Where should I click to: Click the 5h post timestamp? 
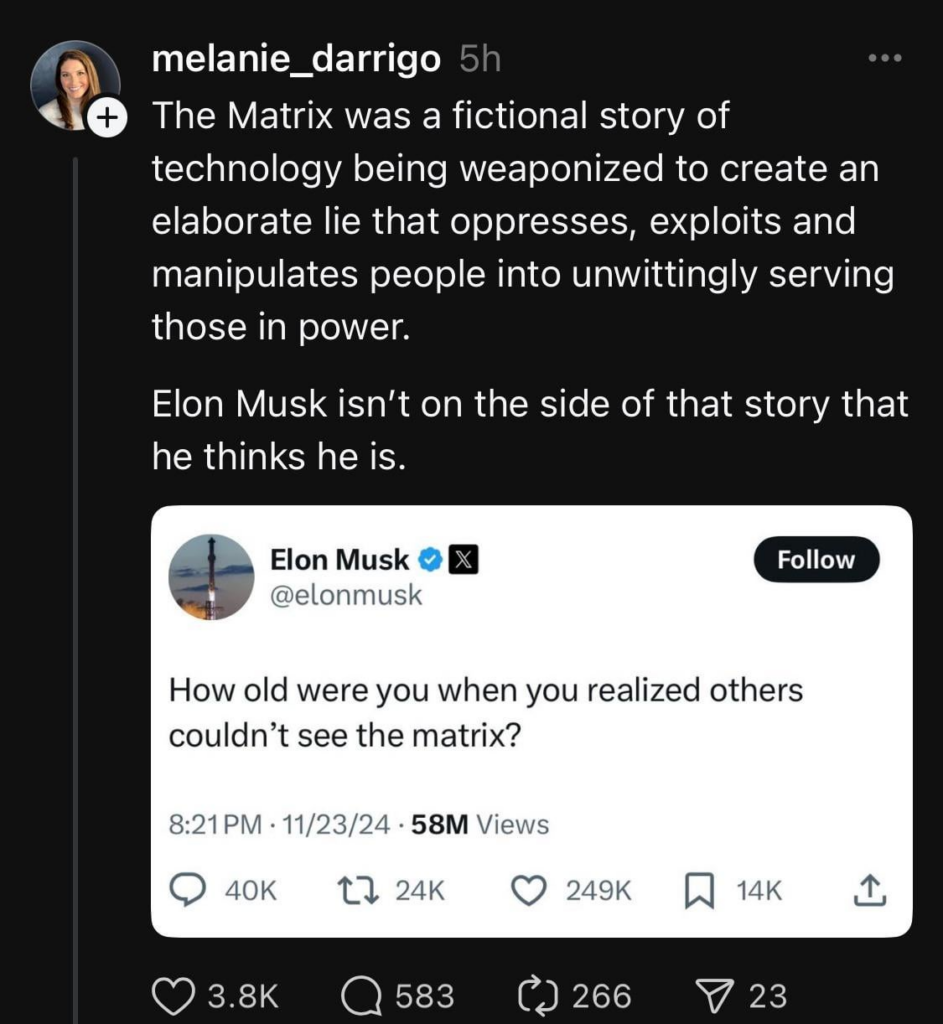click(480, 60)
